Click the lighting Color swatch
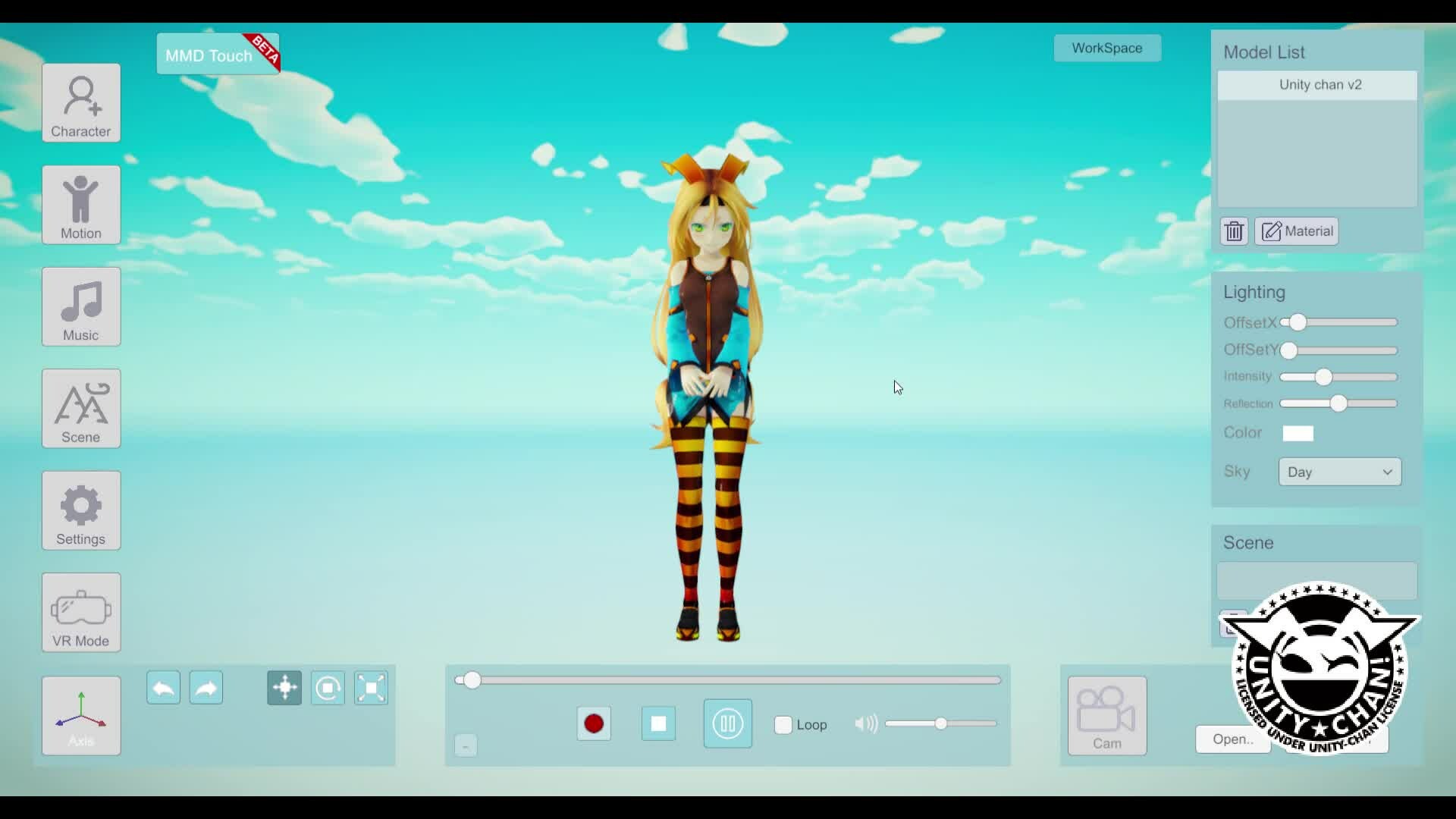This screenshot has width=1456, height=819. pos(1298,433)
